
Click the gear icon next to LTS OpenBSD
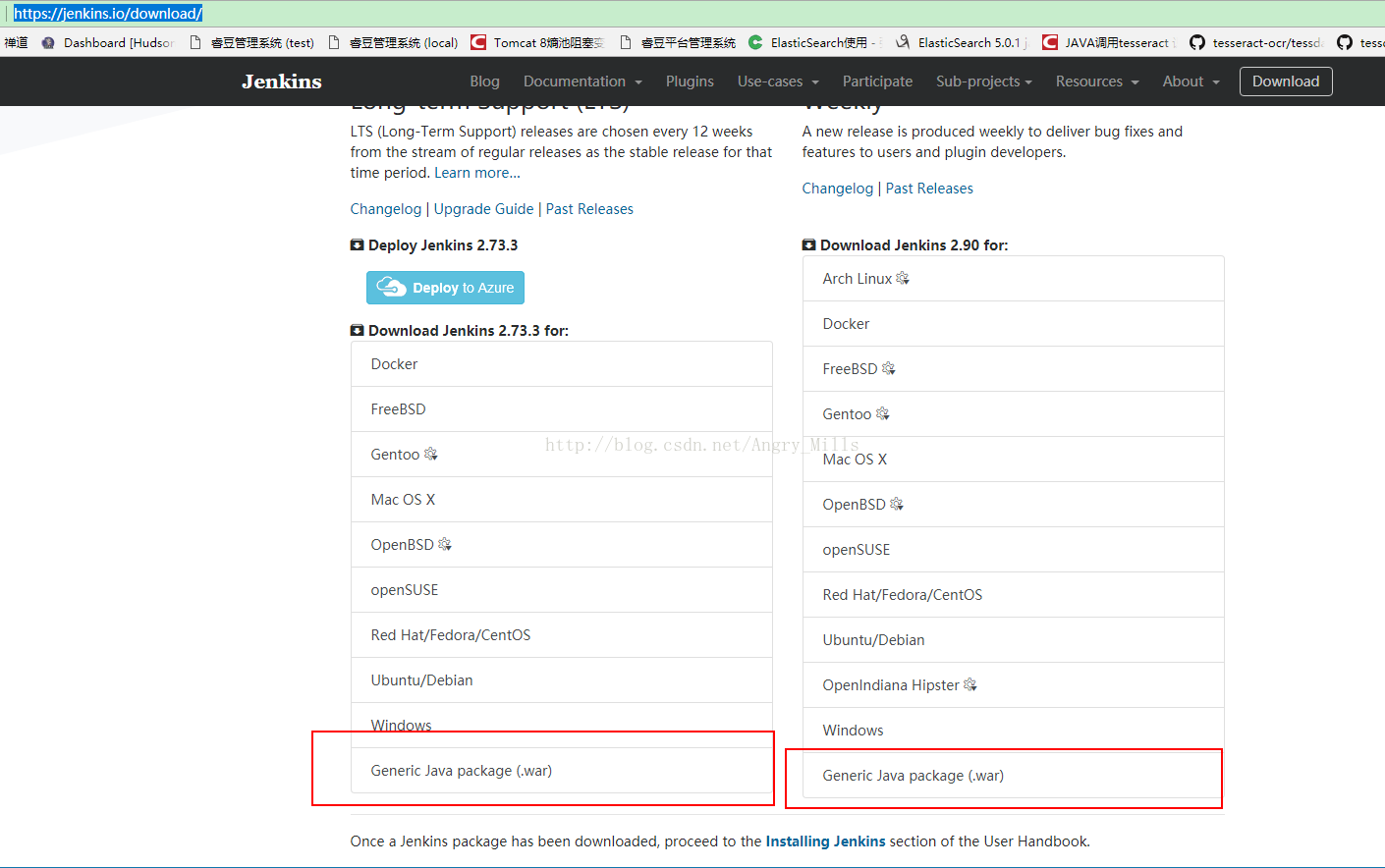(444, 544)
